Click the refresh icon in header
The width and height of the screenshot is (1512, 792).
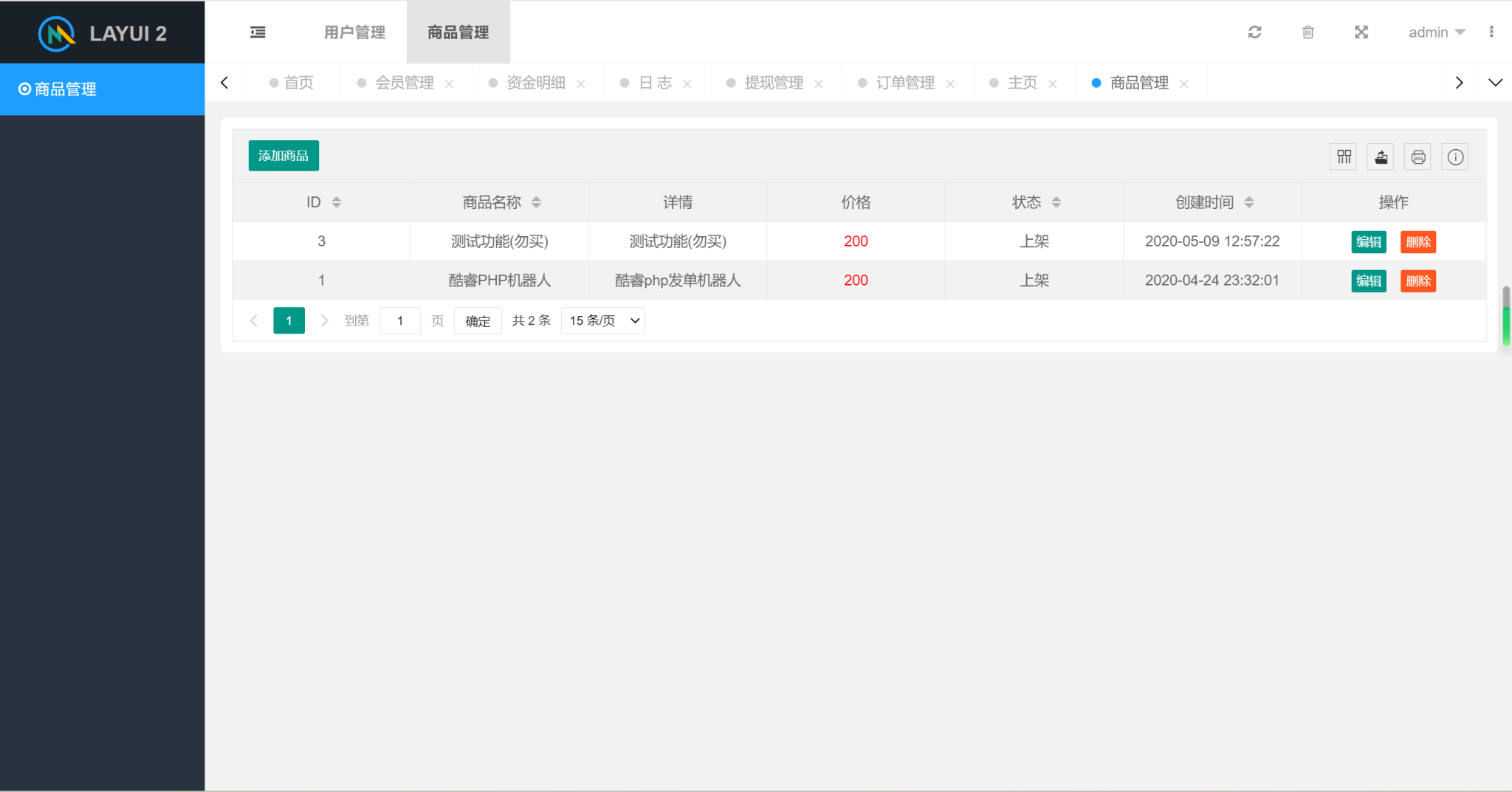point(1254,32)
